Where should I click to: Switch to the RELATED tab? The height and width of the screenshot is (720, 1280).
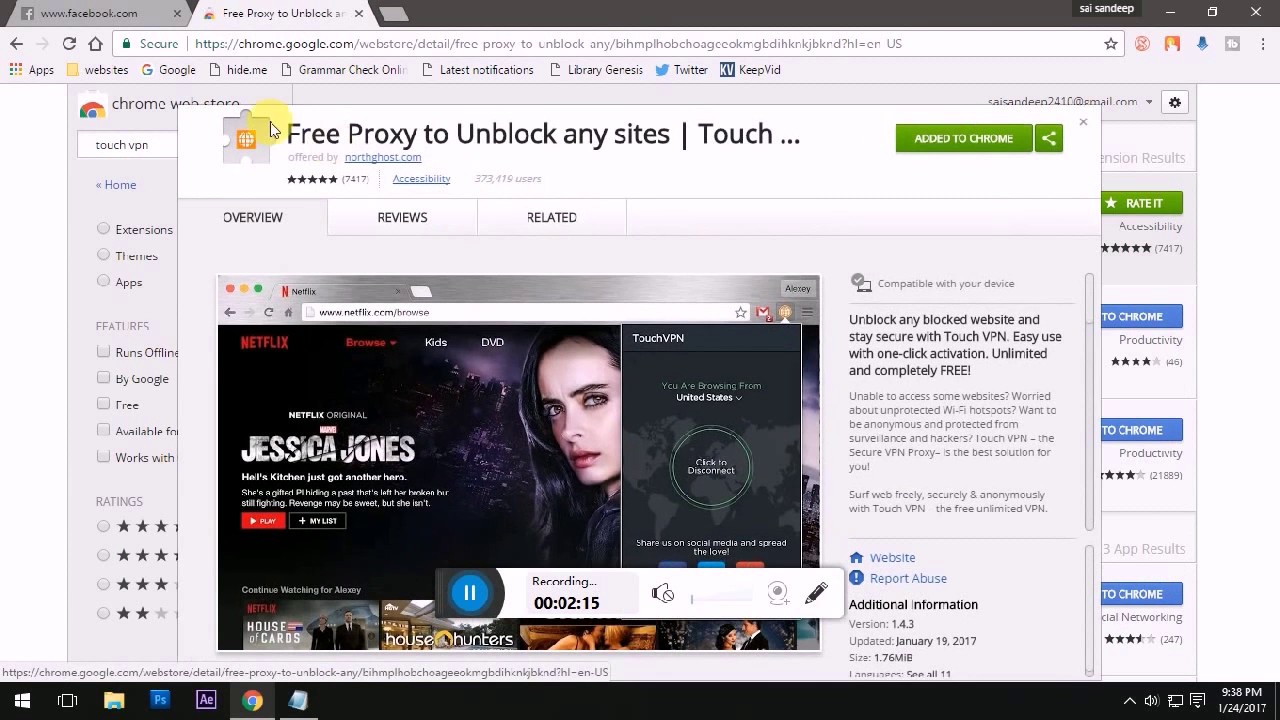[x=551, y=217]
